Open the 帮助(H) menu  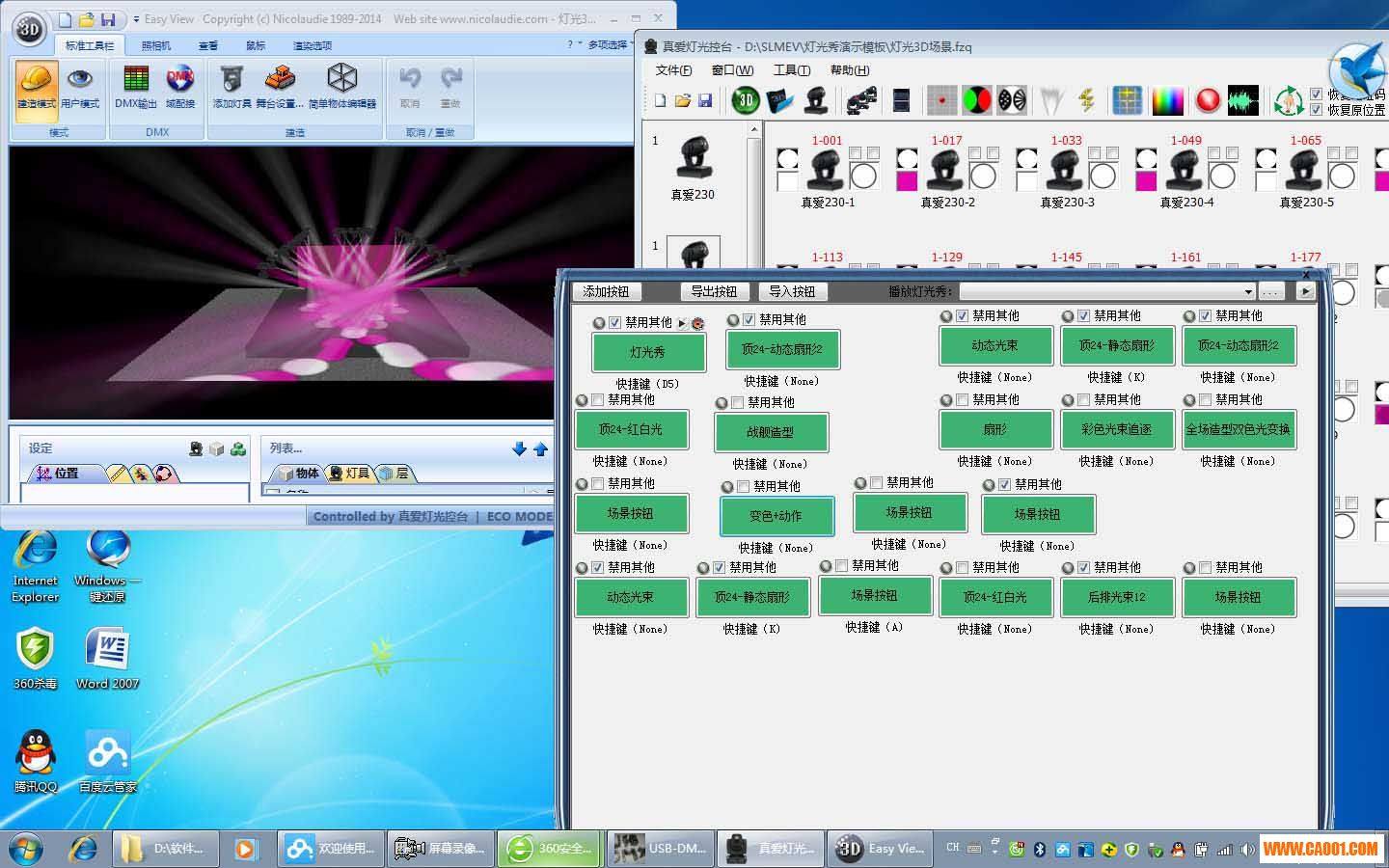click(849, 70)
